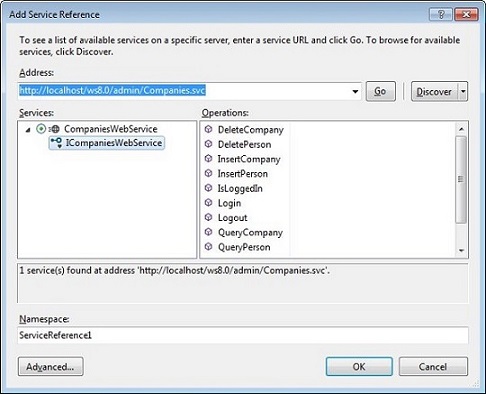This screenshot has width=486, height=394.
Task: Open the Discover button dropdown arrow
Action: coord(463,91)
